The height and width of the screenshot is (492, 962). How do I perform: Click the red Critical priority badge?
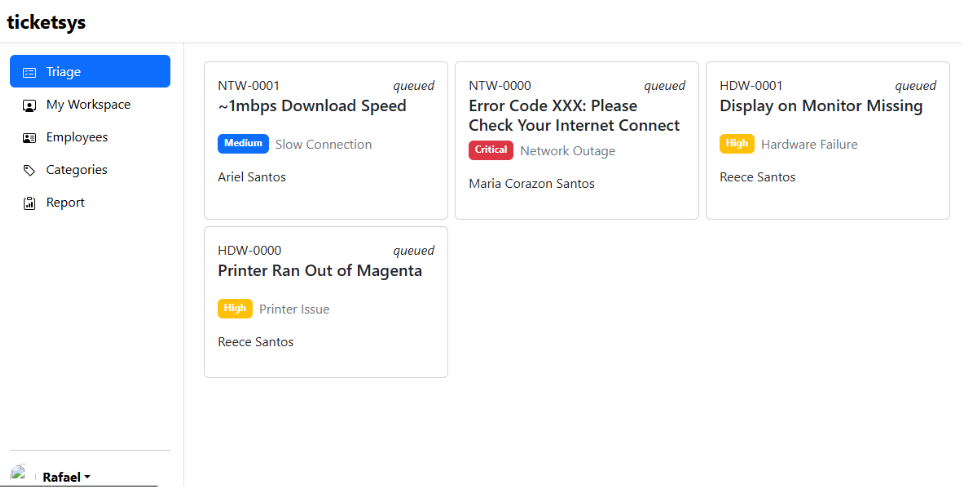click(x=490, y=150)
